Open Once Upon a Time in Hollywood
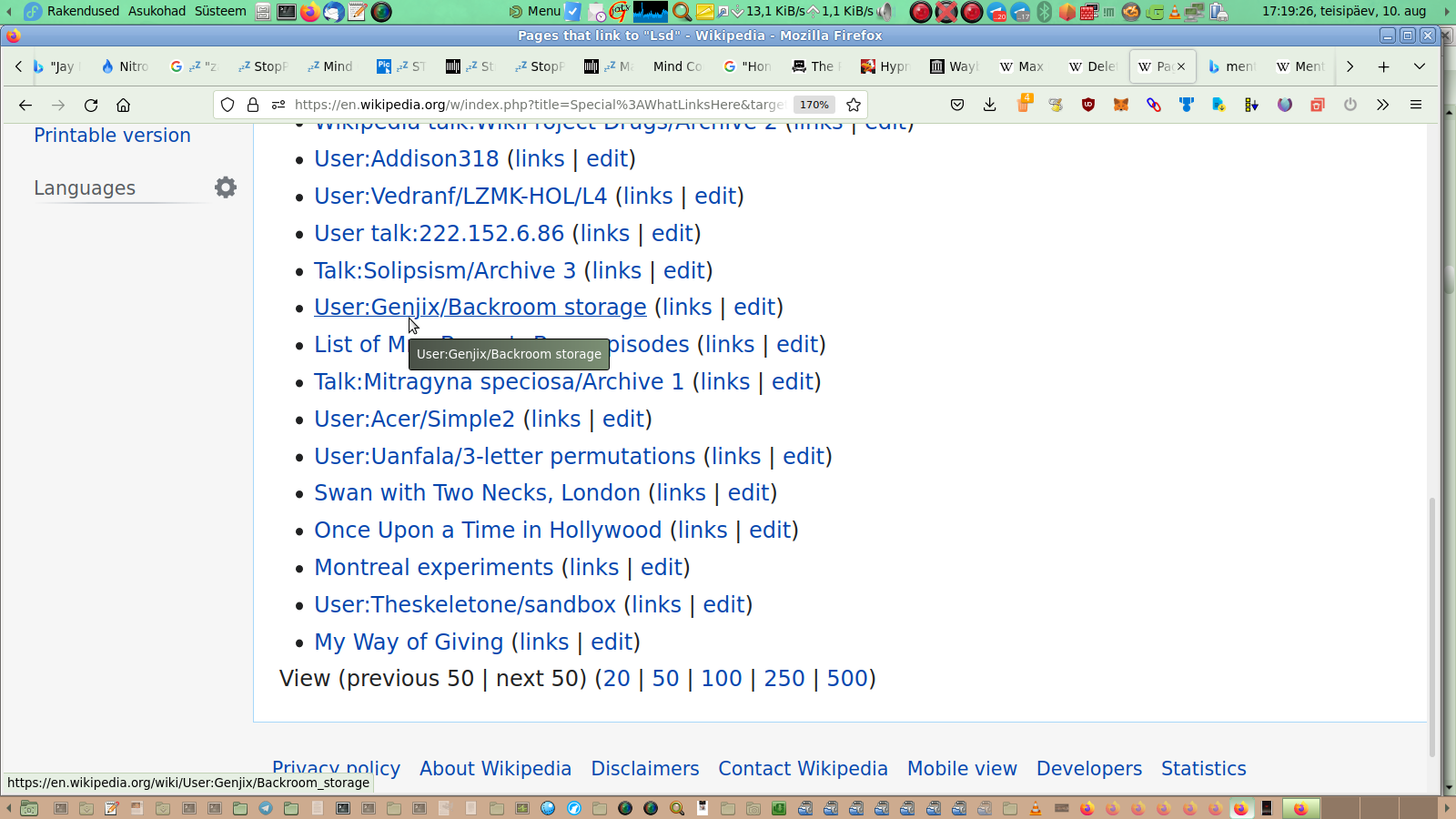Image resolution: width=1456 pixels, height=819 pixels. tap(488, 531)
